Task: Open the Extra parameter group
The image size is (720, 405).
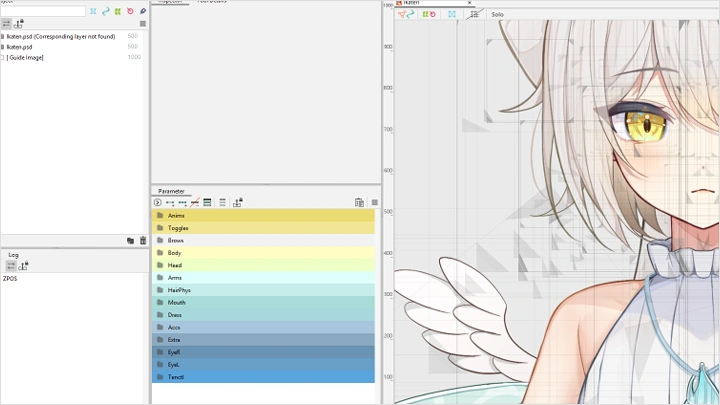Action: [x=263, y=339]
